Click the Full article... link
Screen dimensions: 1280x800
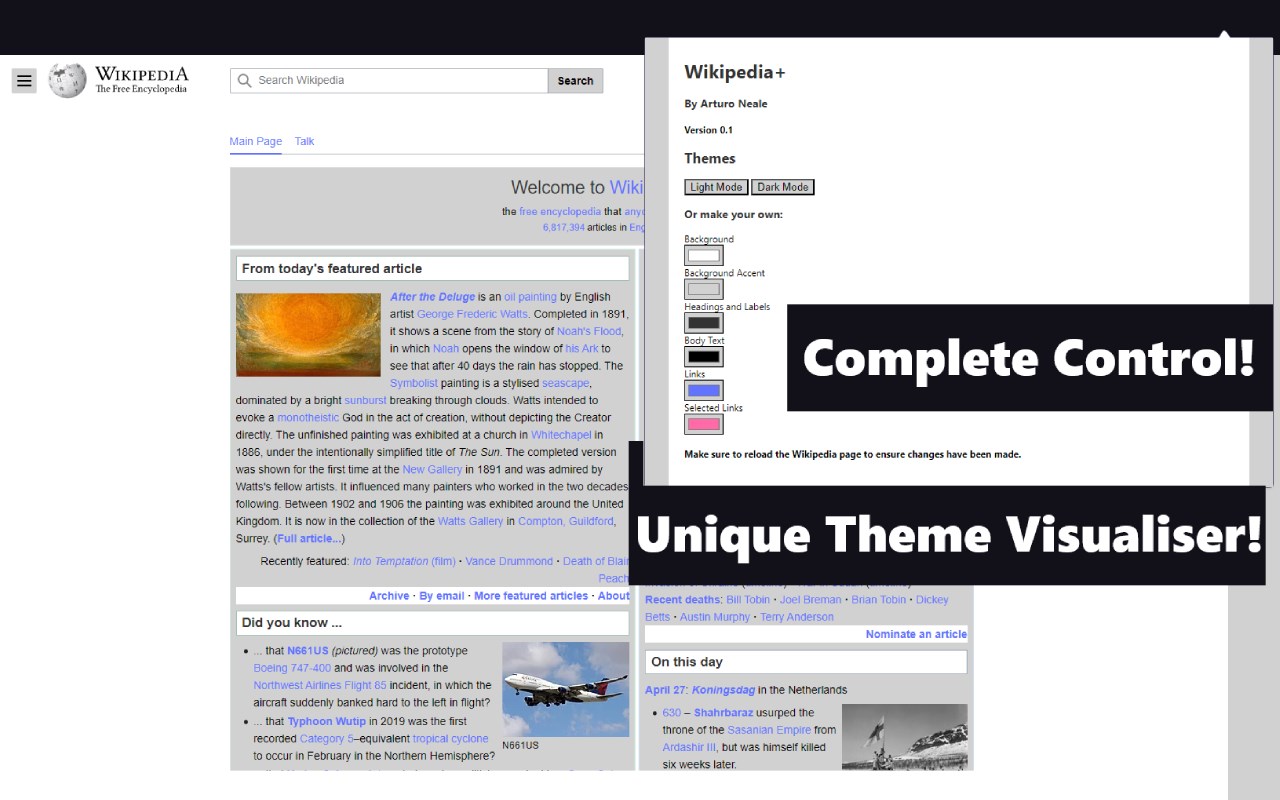309,539
